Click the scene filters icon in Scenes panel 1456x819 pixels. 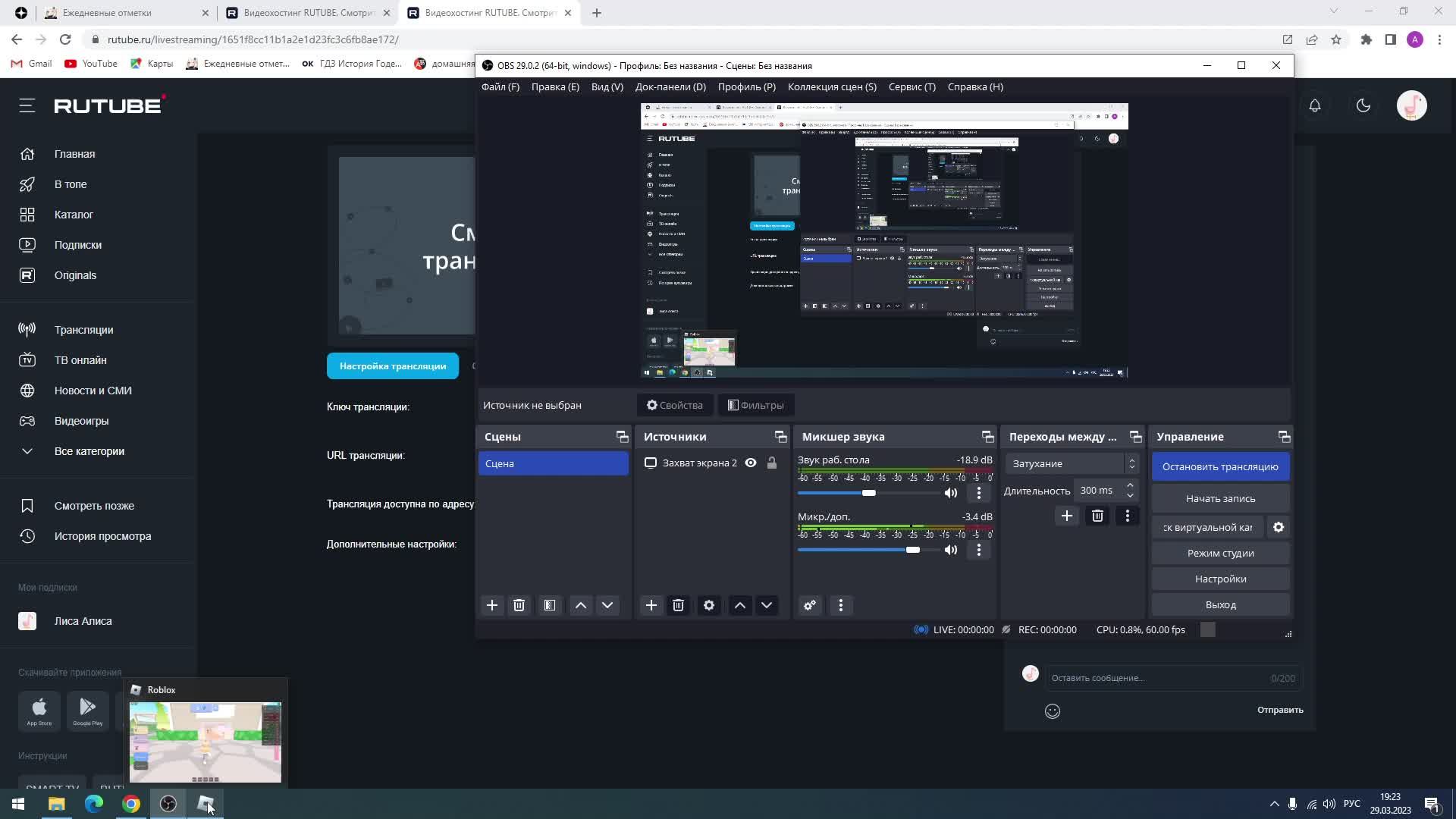(x=550, y=605)
